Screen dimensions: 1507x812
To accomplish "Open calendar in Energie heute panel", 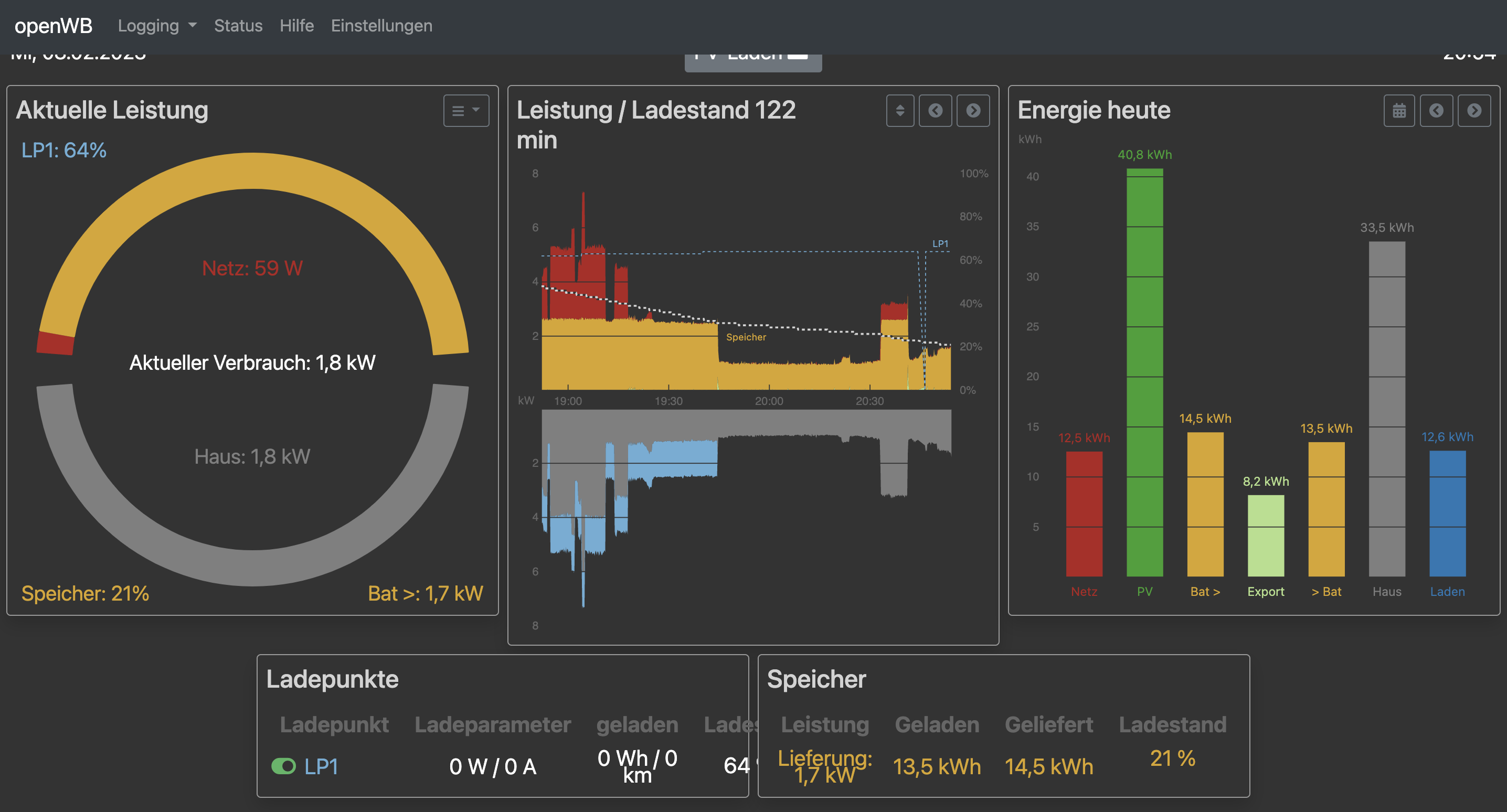I will point(1399,111).
